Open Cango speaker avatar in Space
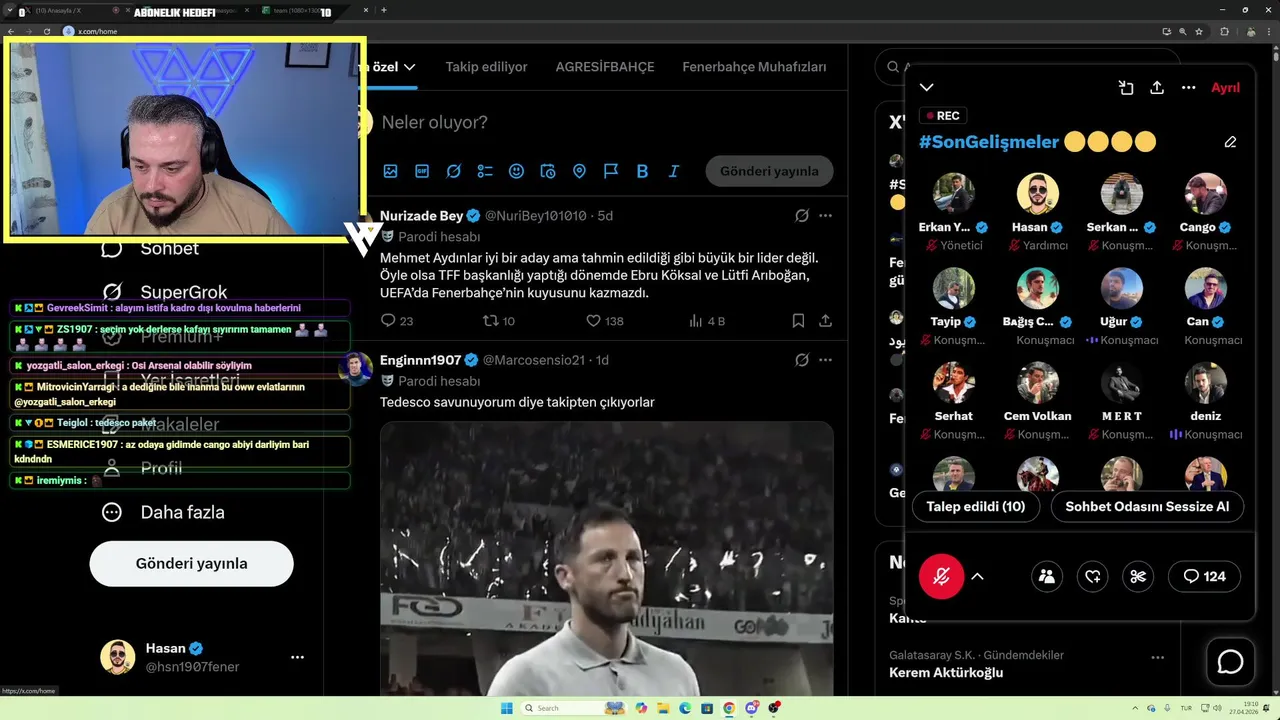 (x=1206, y=194)
